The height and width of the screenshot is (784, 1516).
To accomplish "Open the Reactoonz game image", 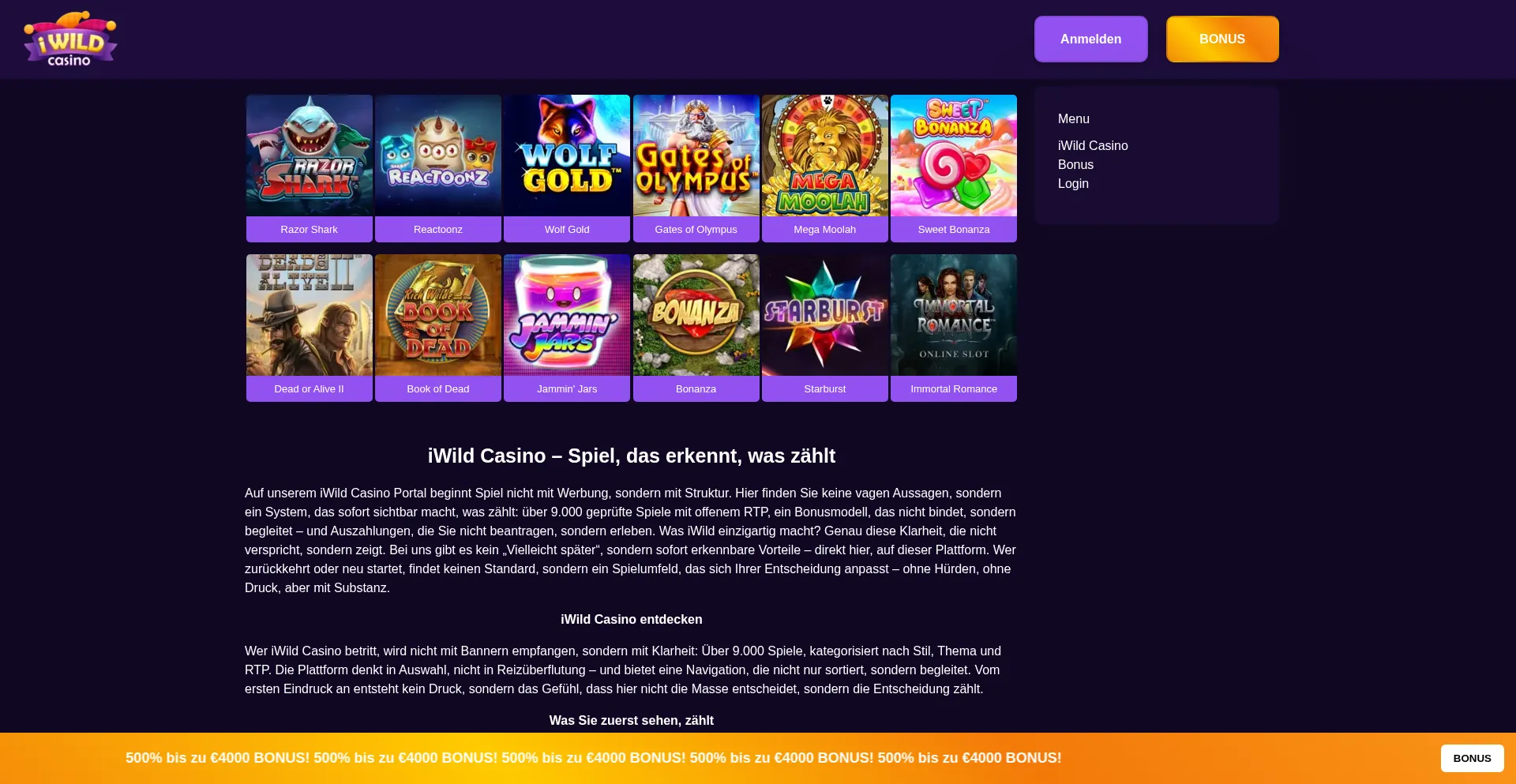I will 438,156.
